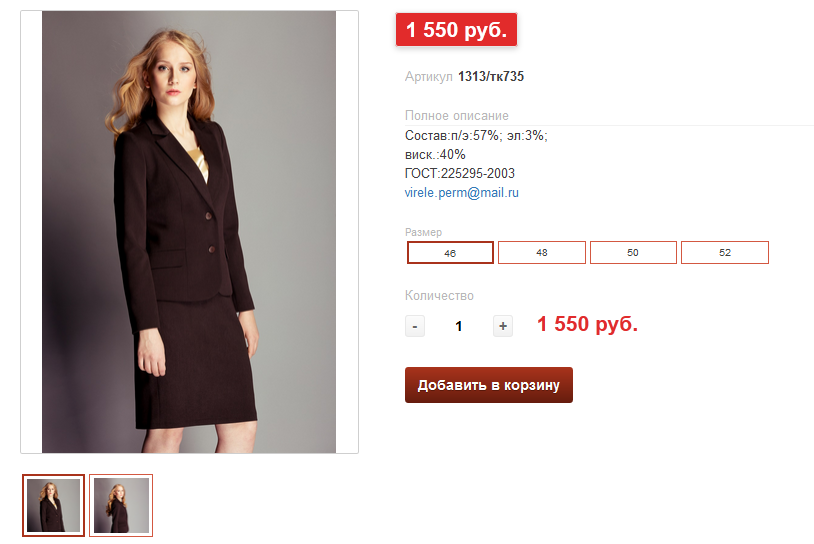Click the red price beside the quantity stepper
The width and height of the screenshot is (814, 544).
(x=587, y=324)
